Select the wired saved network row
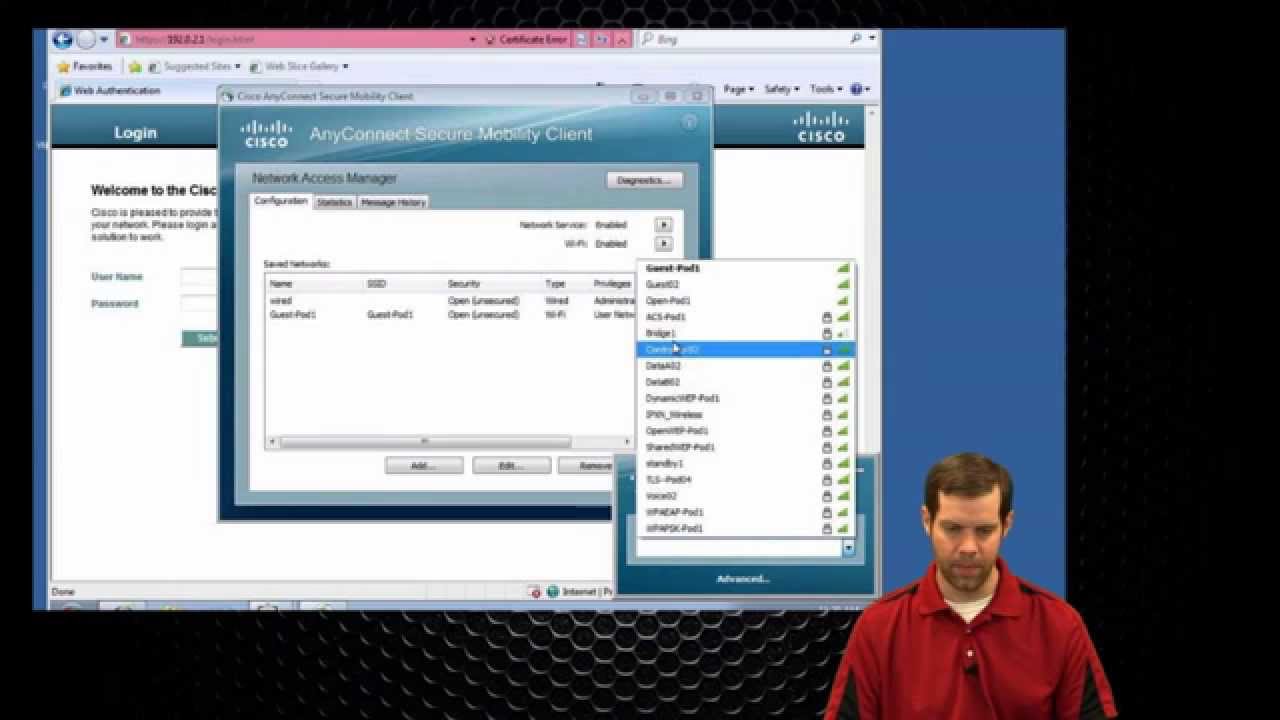Screen dimensions: 1280x720 pyautogui.click(x=450, y=300)
